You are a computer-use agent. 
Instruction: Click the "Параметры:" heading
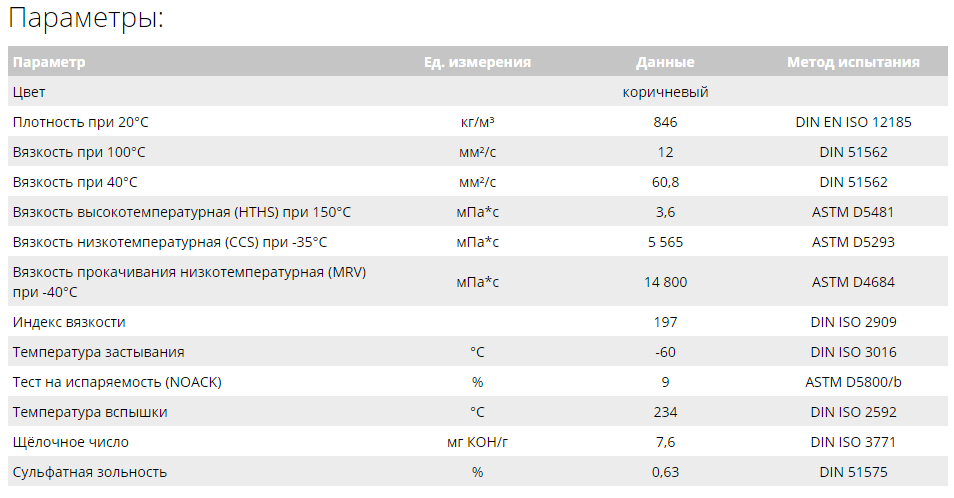tap(86, 18)
